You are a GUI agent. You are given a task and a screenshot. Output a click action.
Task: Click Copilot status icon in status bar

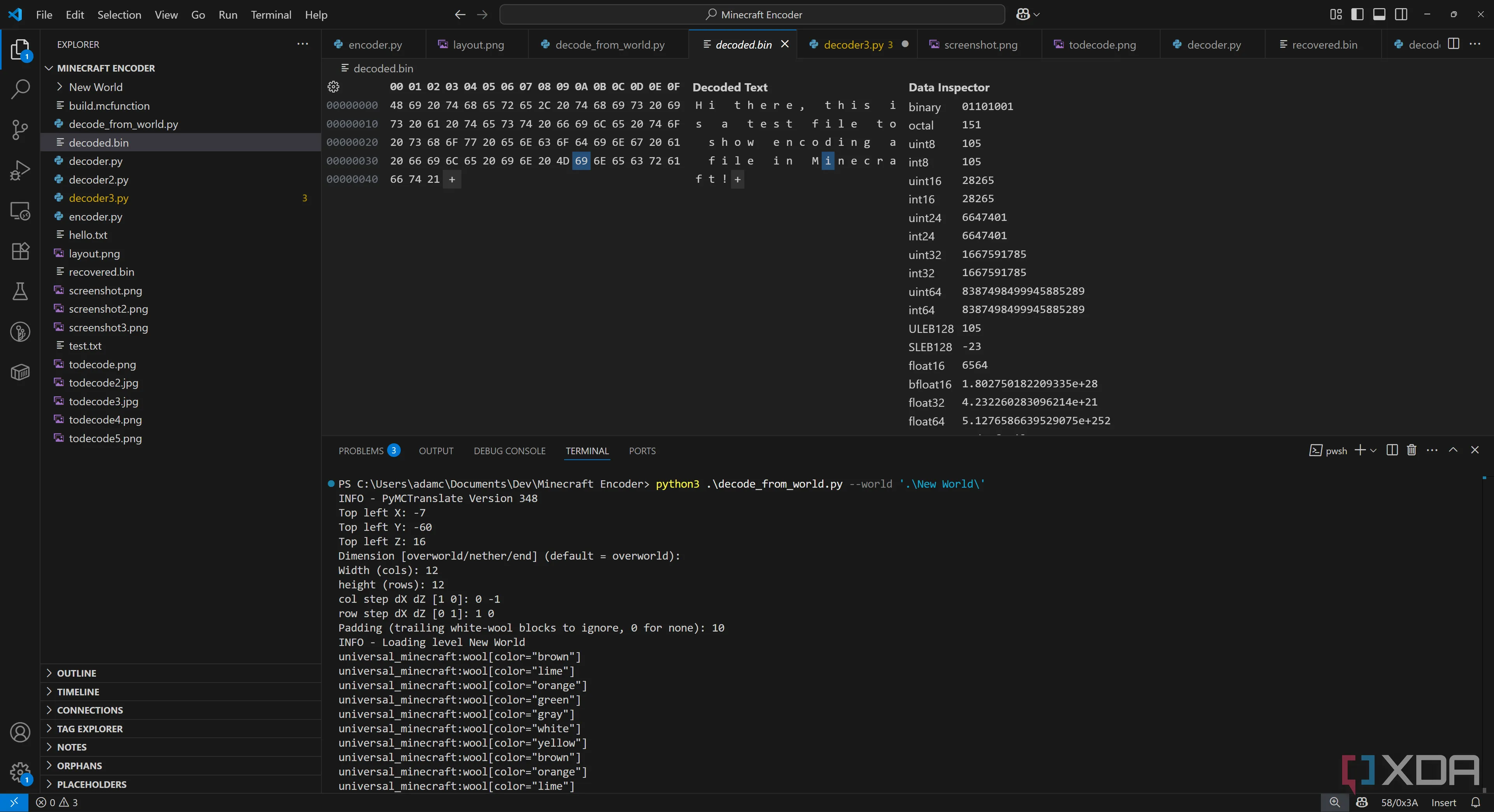1362,802
